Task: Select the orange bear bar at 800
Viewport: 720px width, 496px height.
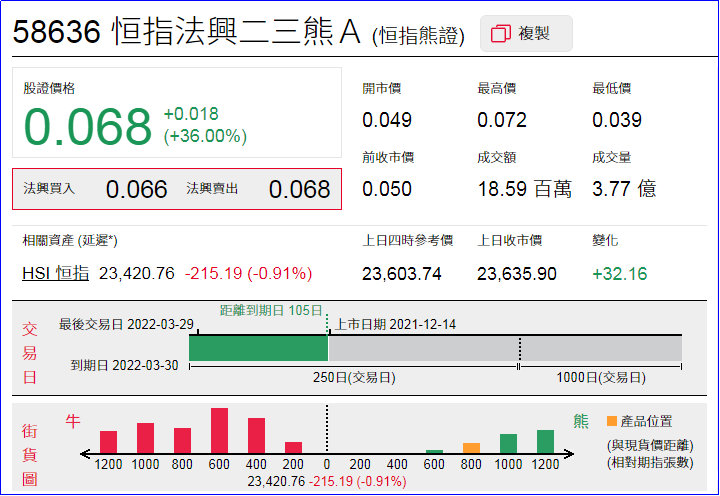Action: click(x=471, y=448)
